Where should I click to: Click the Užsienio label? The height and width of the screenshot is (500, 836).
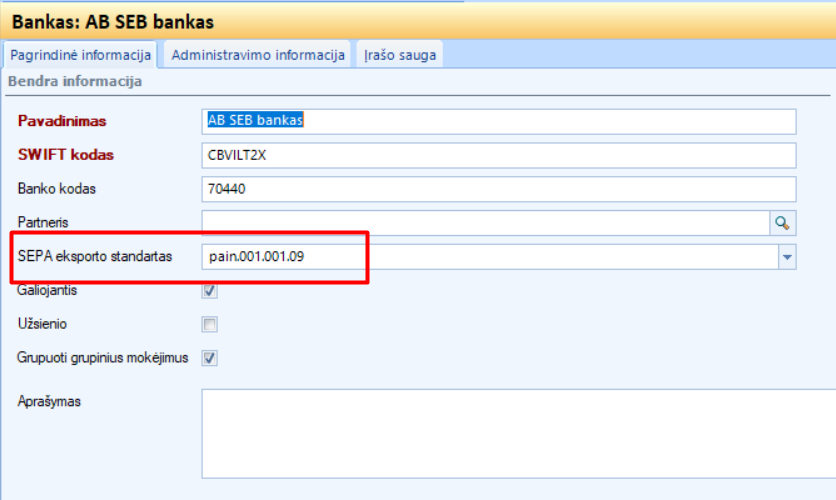click(42, 324)
